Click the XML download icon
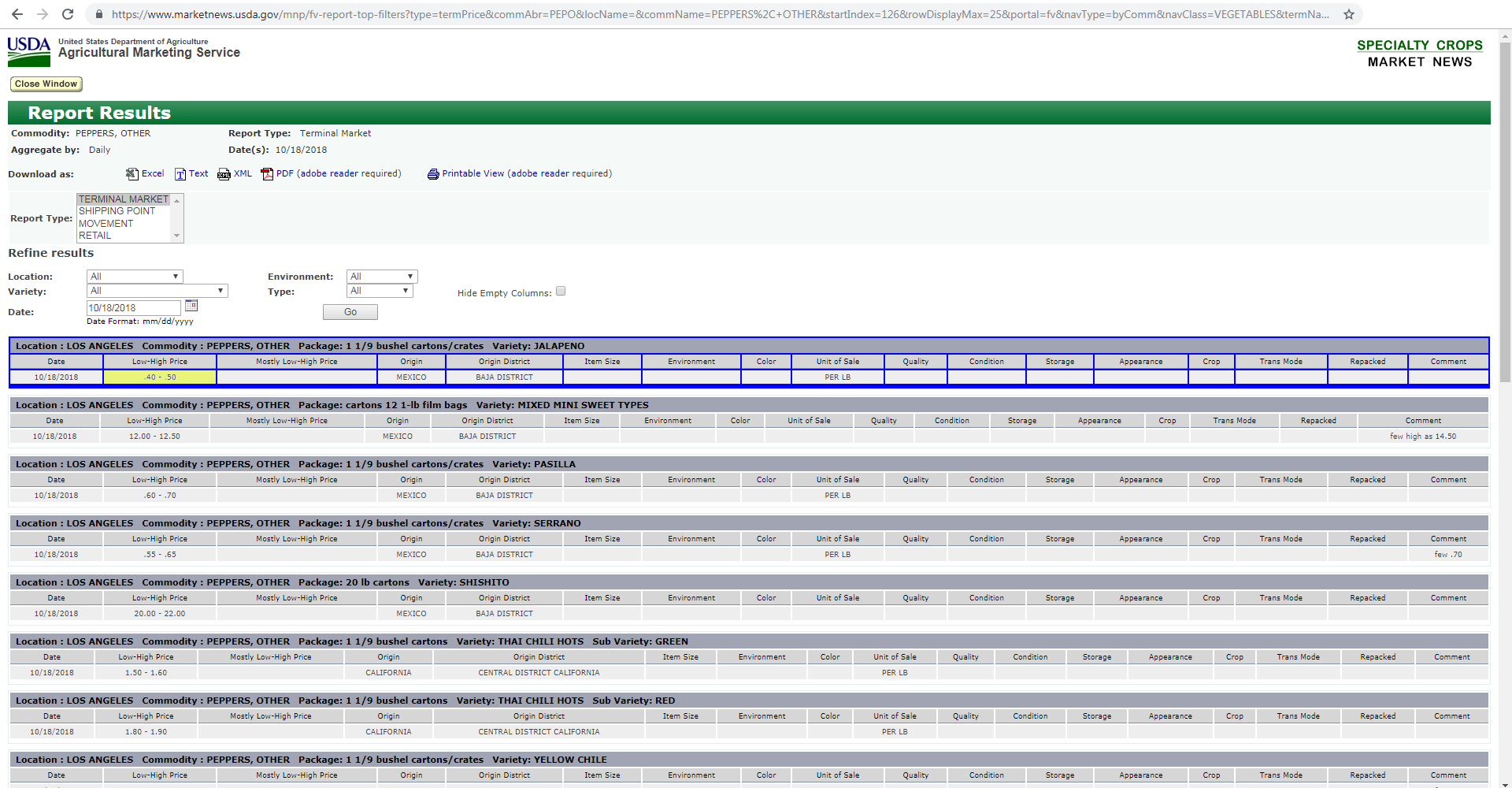 224,174
